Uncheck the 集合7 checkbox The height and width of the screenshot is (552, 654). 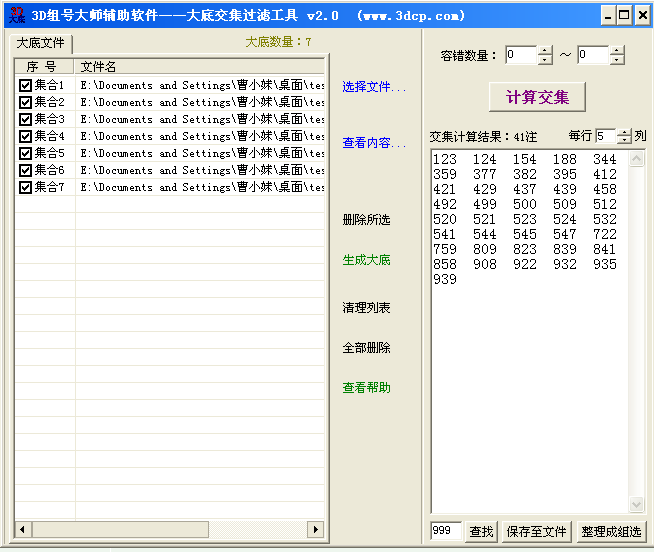point(26,187)
